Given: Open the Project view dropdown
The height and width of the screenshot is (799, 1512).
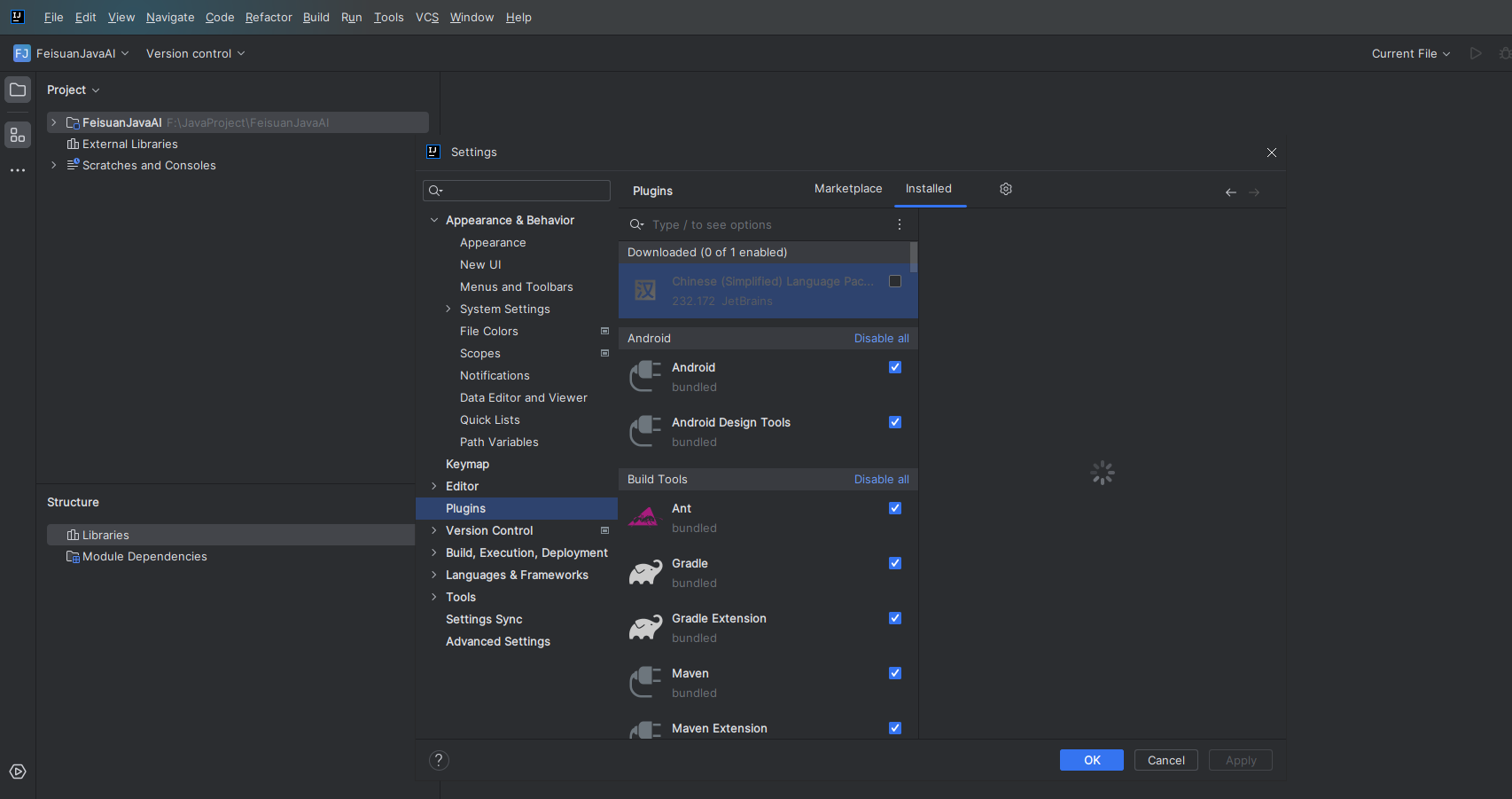Looking at the screenshot, I should pyautogui.click(x=74, y=90).
